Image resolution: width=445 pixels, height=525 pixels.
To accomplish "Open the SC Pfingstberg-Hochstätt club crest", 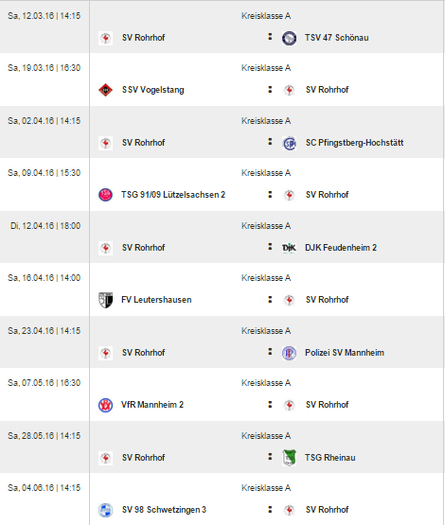I will coord(289,143).
